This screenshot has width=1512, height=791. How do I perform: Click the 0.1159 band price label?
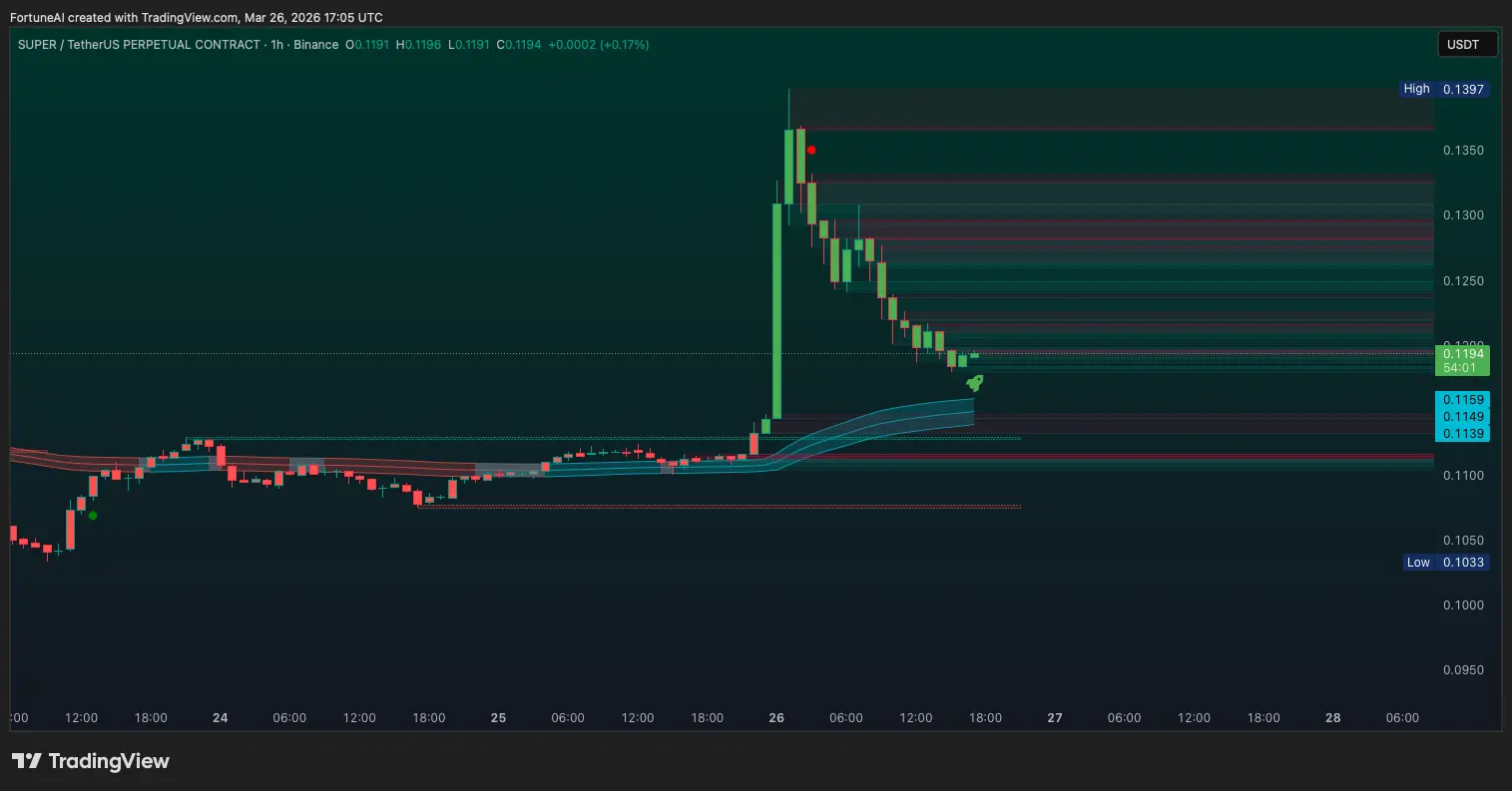[1462, 399]
